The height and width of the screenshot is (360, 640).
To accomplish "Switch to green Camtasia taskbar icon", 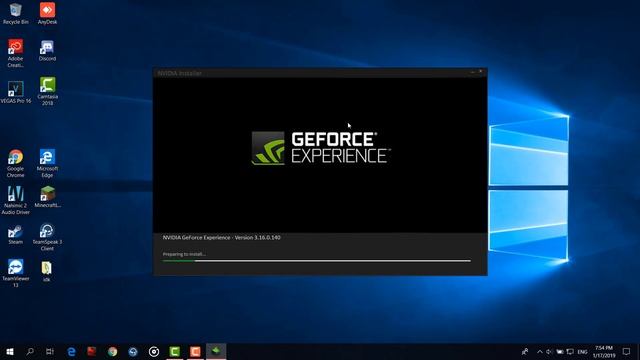I will [175, 351].
